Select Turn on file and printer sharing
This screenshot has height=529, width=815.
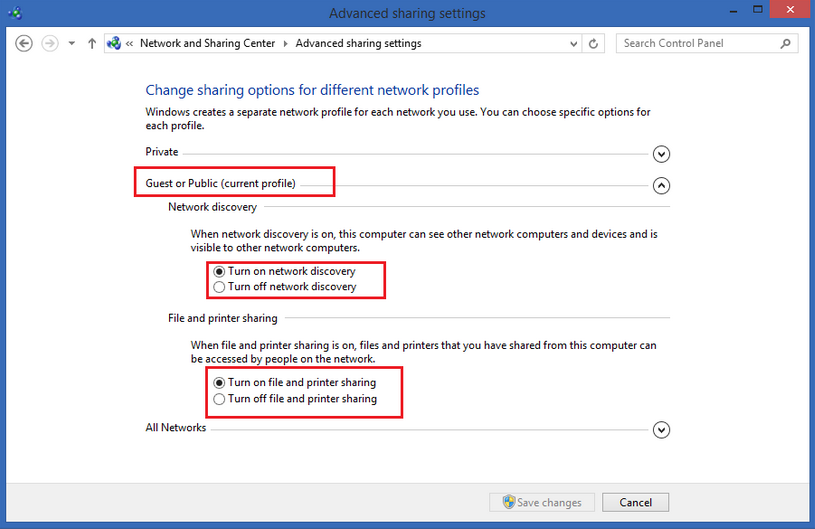295,382
